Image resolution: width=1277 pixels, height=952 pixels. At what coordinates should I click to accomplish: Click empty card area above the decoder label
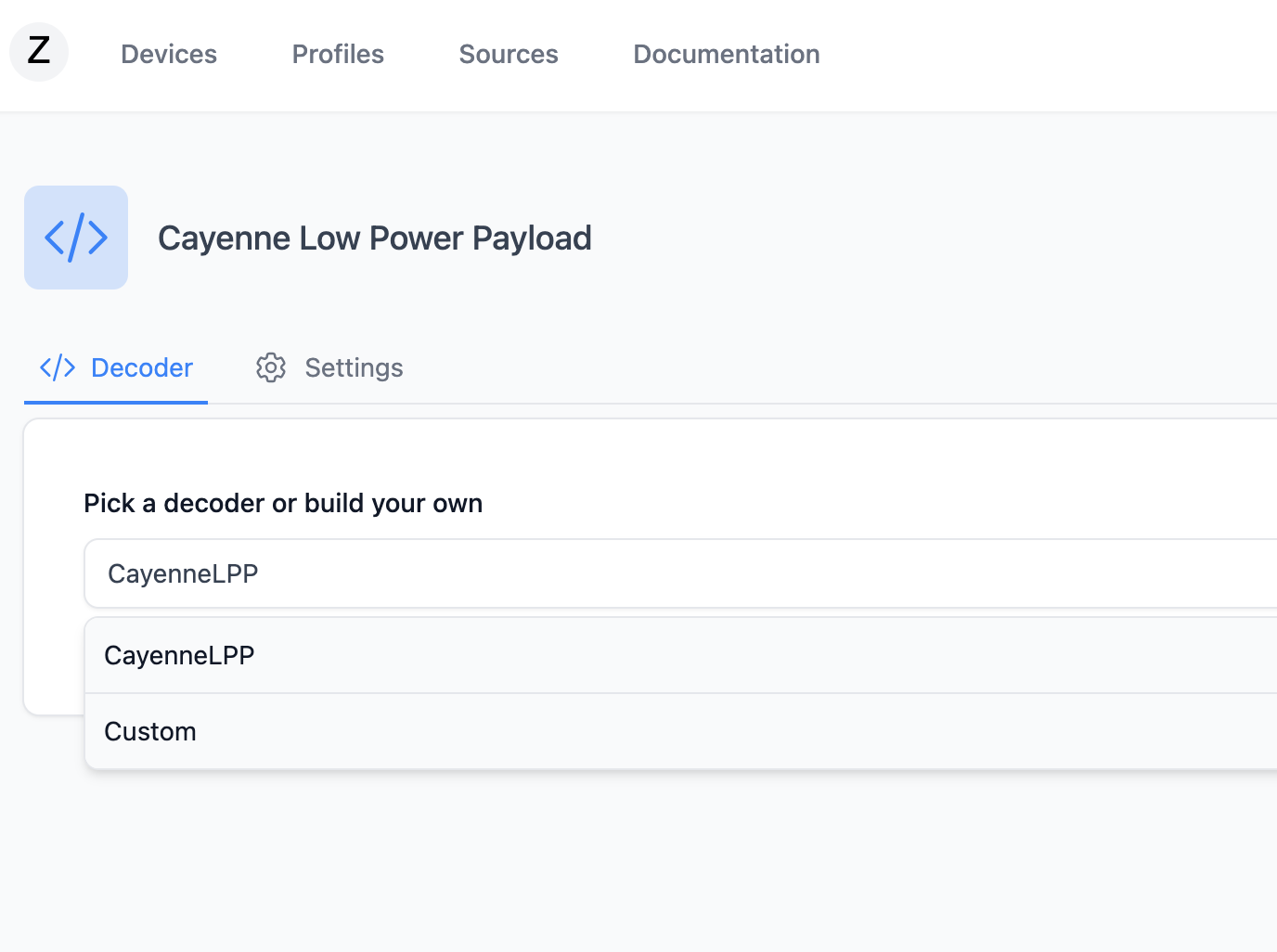click(x=650, y=455)
